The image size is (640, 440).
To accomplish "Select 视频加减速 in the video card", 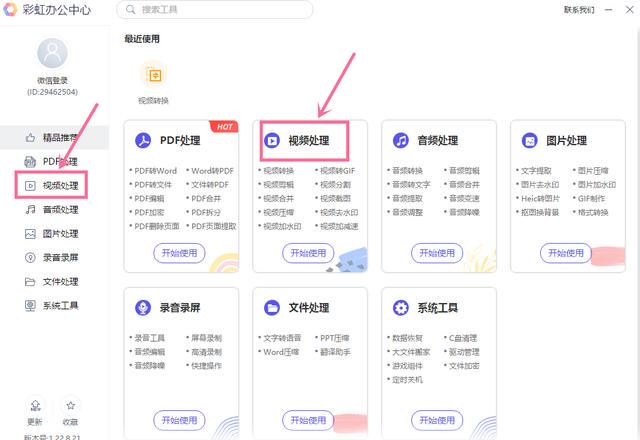I will pos(339,226).
